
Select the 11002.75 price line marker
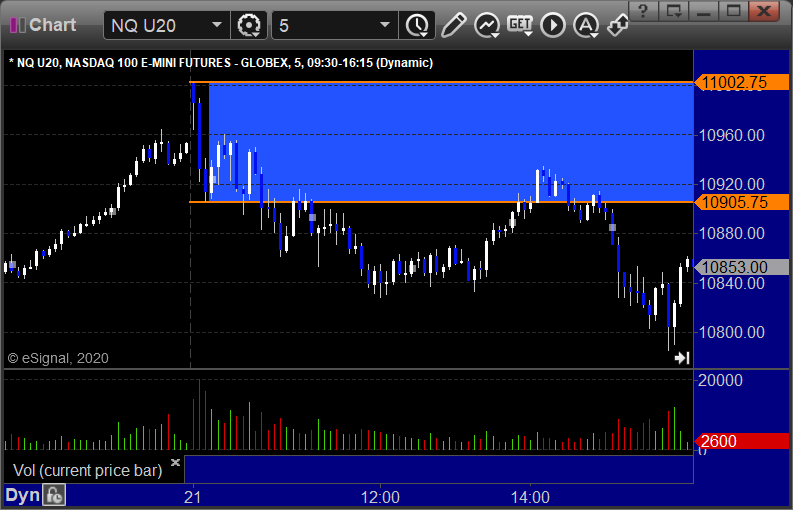[741, 82]
